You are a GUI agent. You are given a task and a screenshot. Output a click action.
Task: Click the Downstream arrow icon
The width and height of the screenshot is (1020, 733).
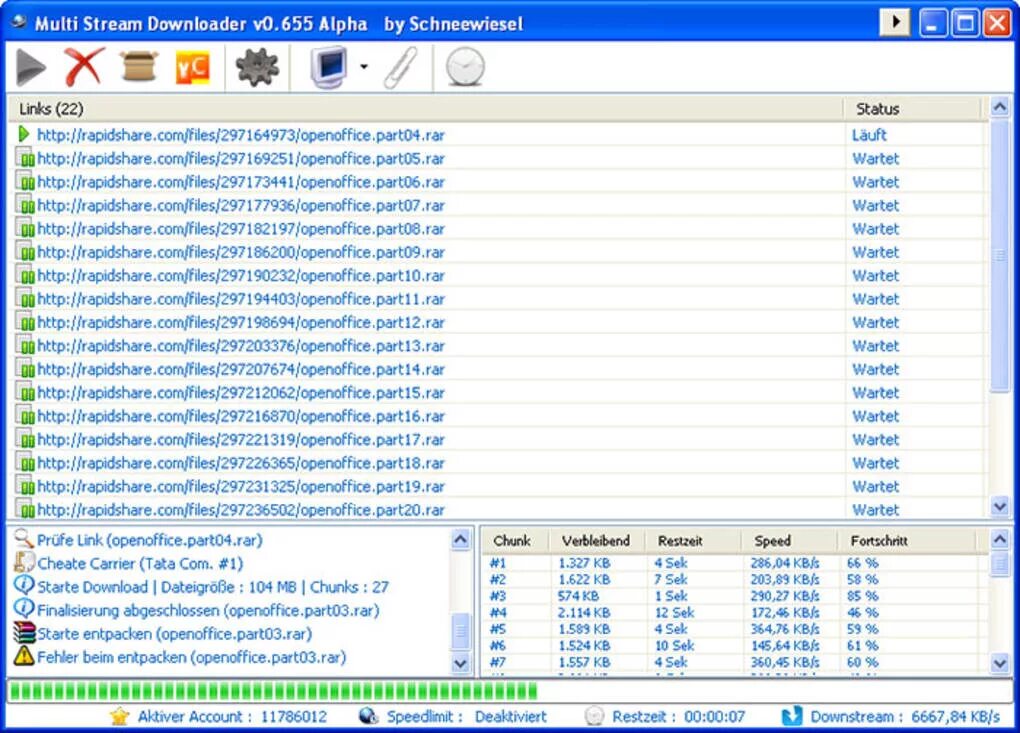[x=792, y=716]
